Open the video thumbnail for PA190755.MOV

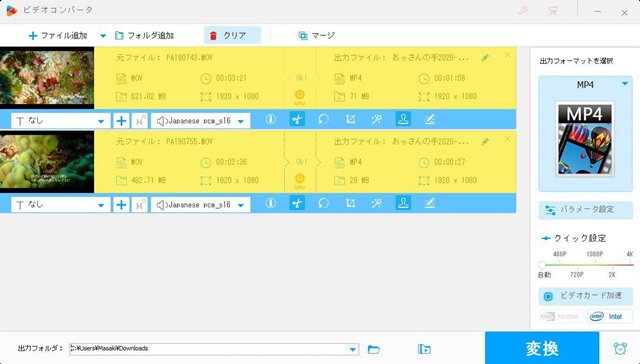47,162
